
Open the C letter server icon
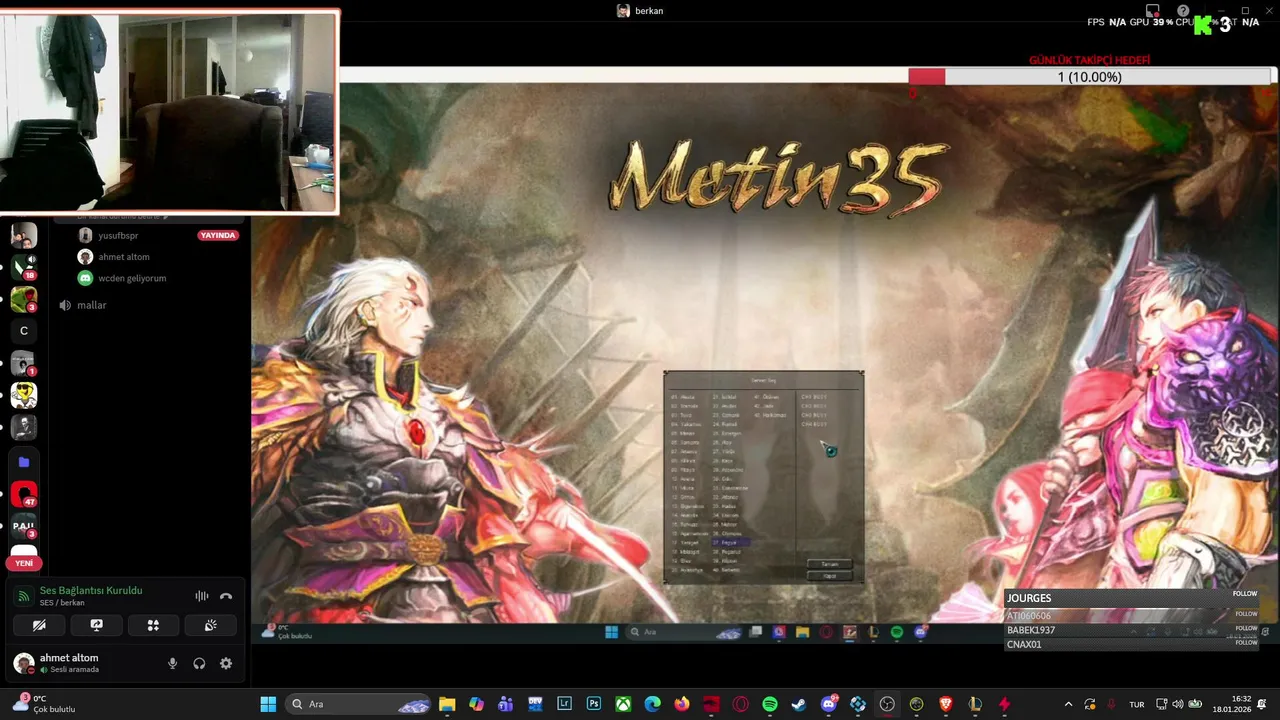click(x=24, y=331)
